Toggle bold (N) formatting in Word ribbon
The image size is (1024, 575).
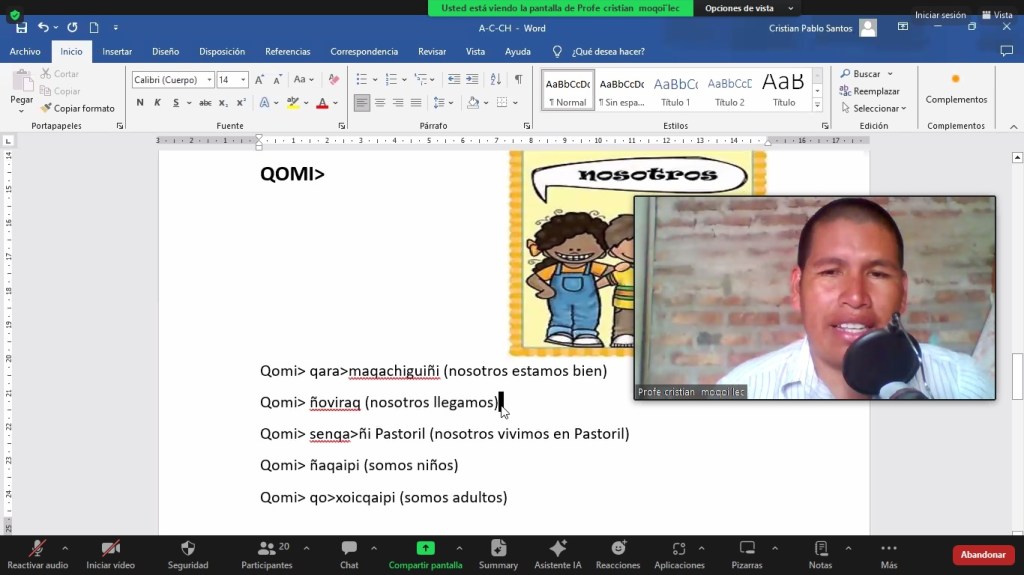140,103
